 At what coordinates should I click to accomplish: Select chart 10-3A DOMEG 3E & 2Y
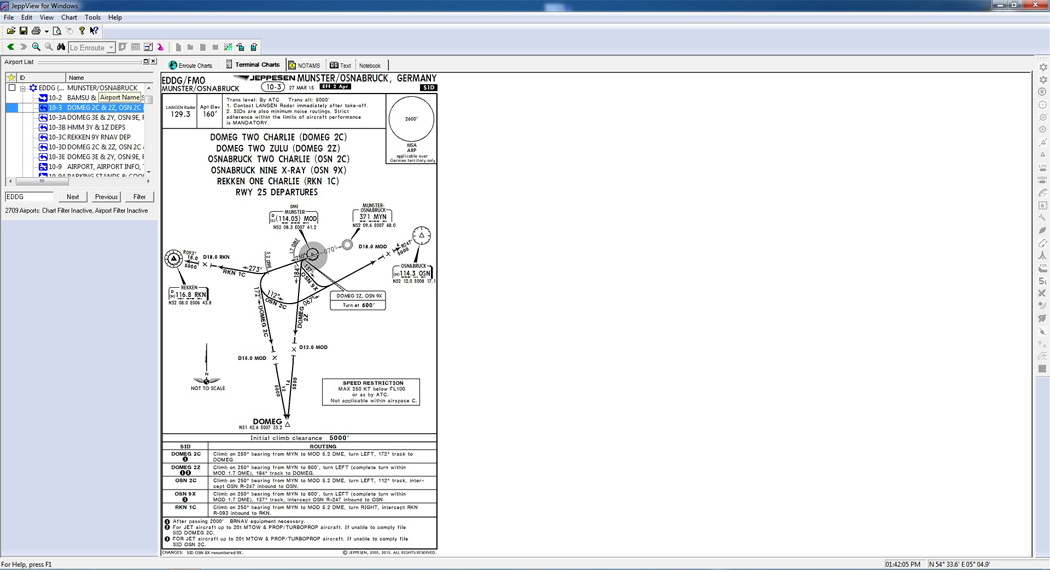click(90, 117)
